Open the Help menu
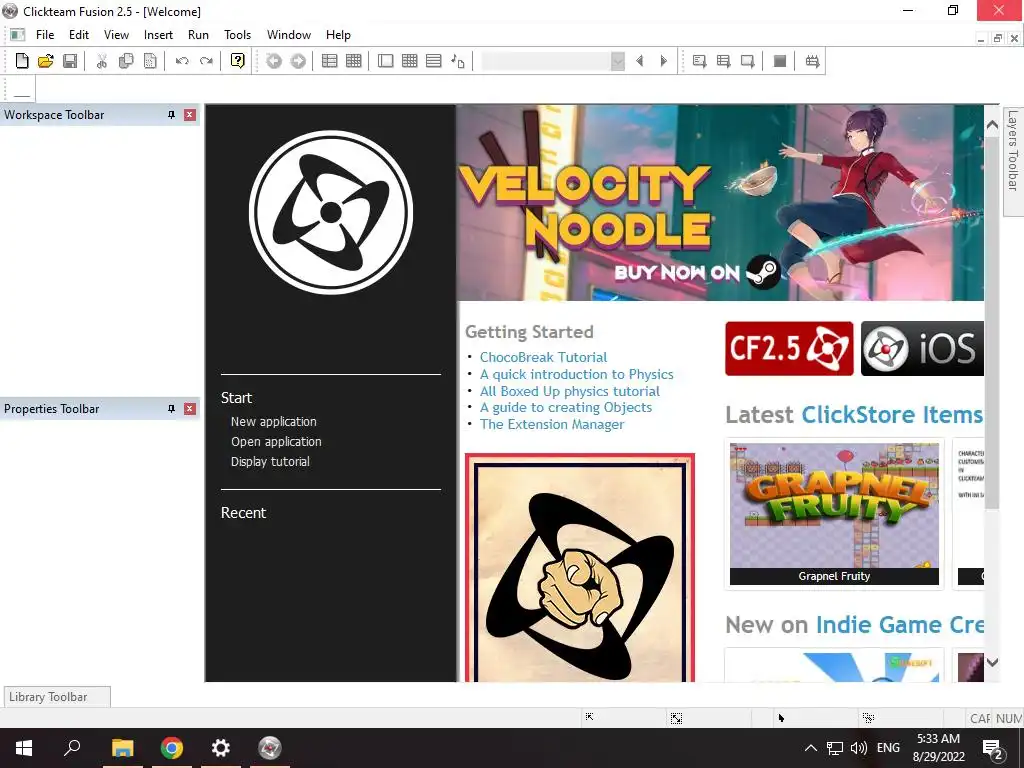The image size is (1024, 768). pyautogui.click(x=338, y=35)
